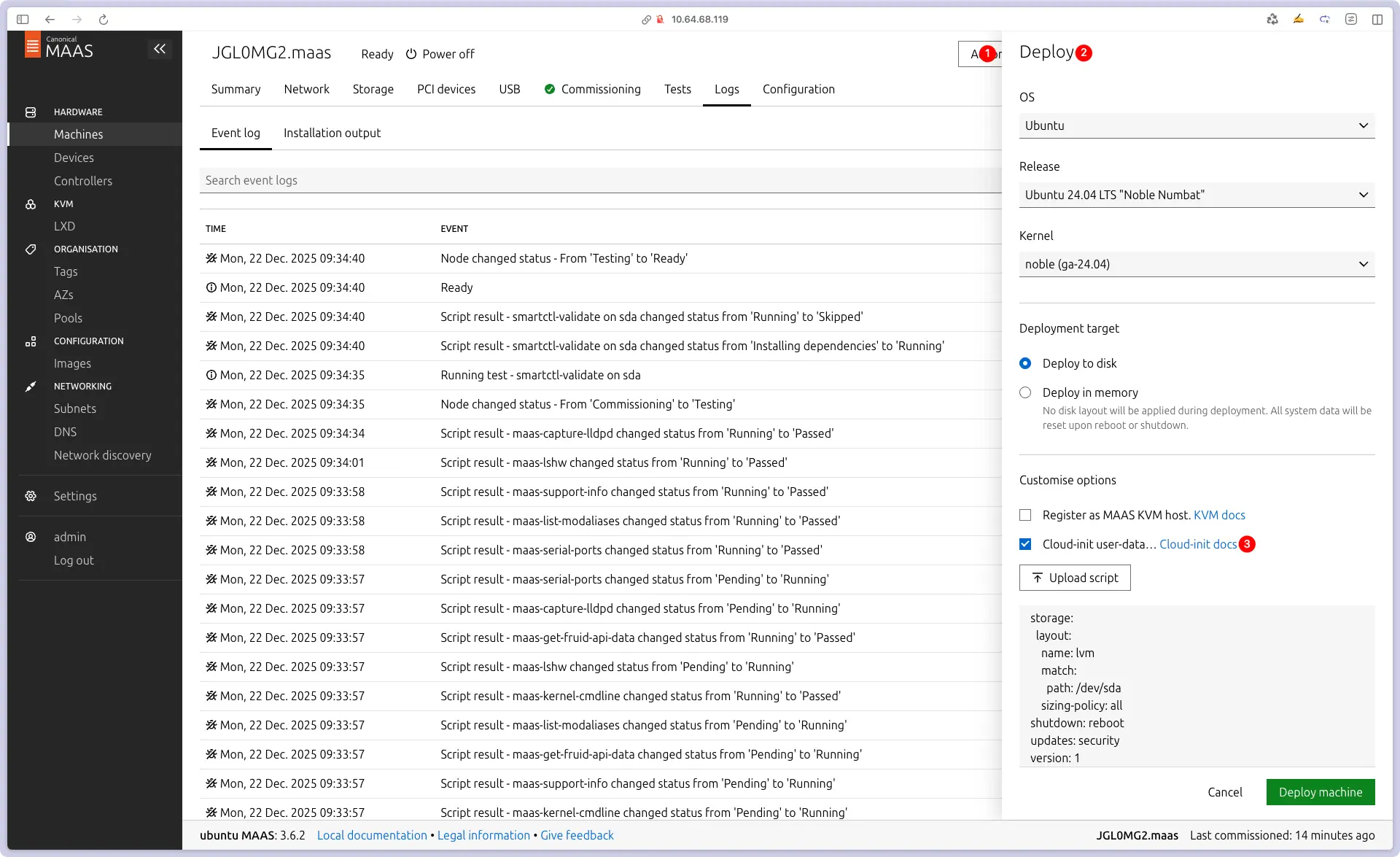Click the Upload script button
1400x857 pixels.
1075,578
